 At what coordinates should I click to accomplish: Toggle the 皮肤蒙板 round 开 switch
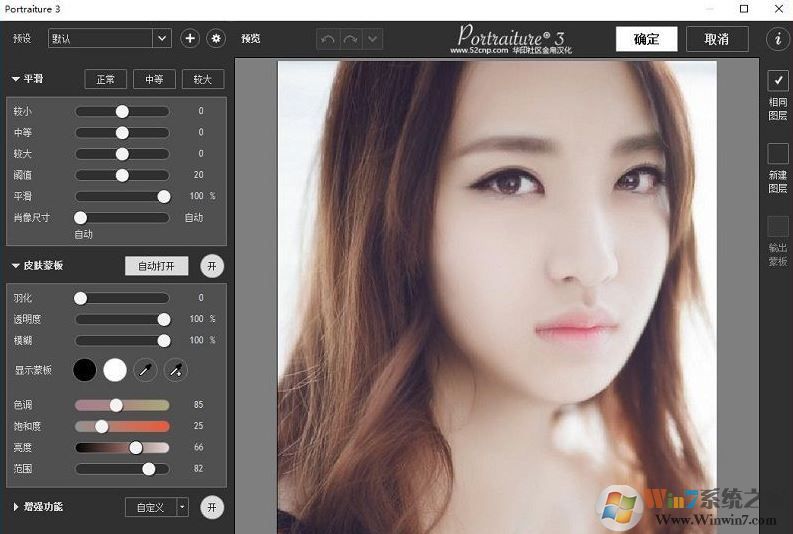pyautogui.click(x=211, y=266)
